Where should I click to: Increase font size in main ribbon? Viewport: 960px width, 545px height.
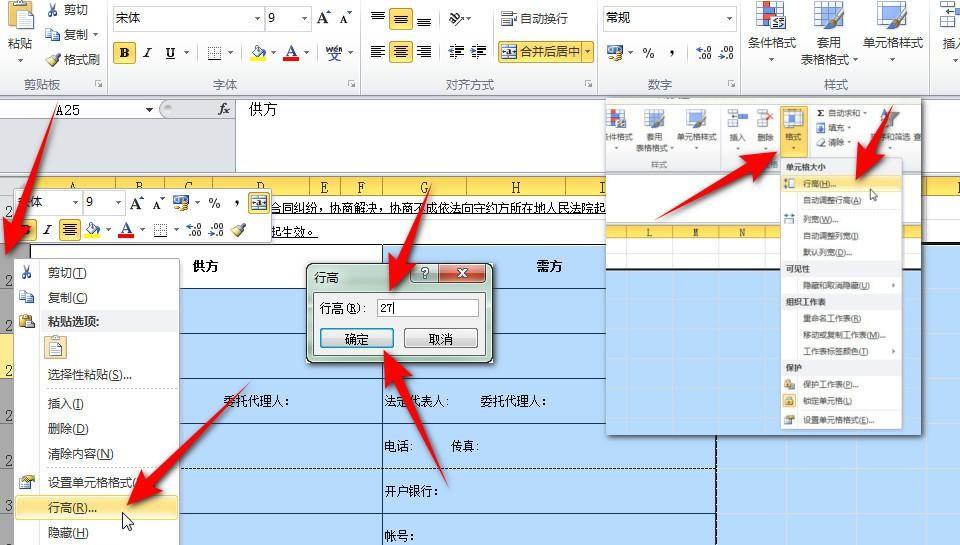324,18
